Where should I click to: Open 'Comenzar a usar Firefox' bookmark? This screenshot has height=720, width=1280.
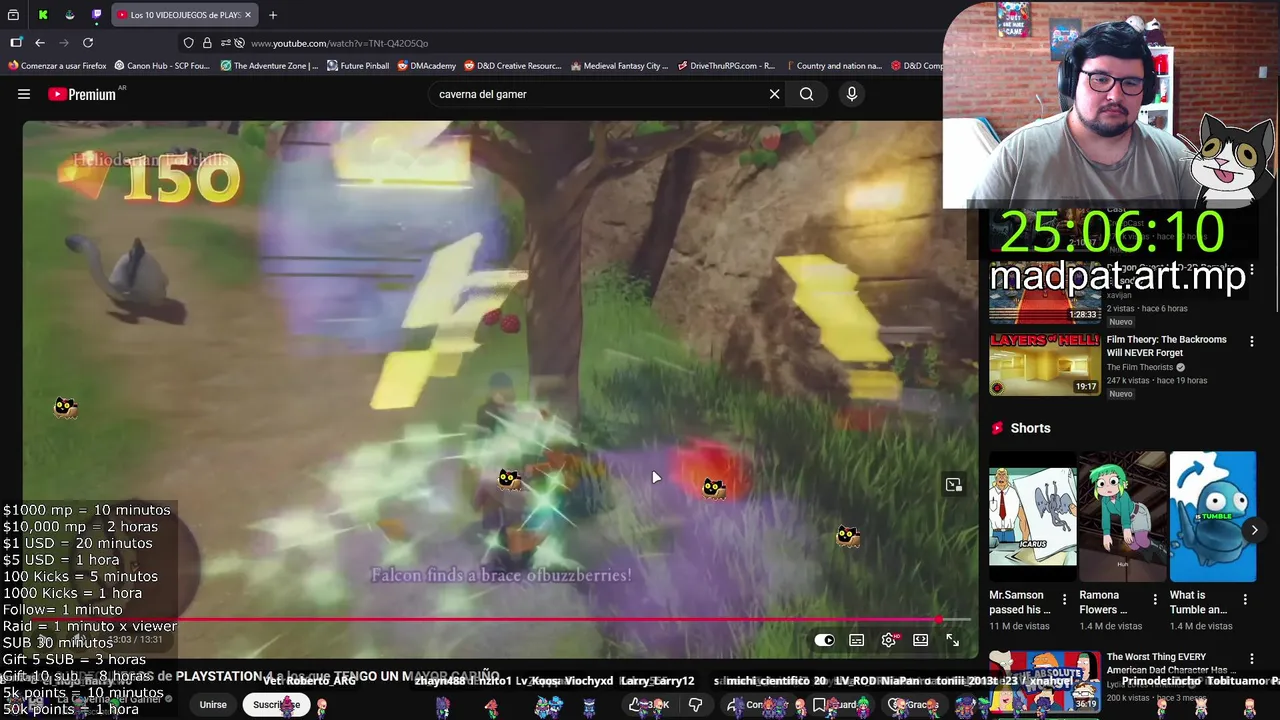tap(57, 66)
